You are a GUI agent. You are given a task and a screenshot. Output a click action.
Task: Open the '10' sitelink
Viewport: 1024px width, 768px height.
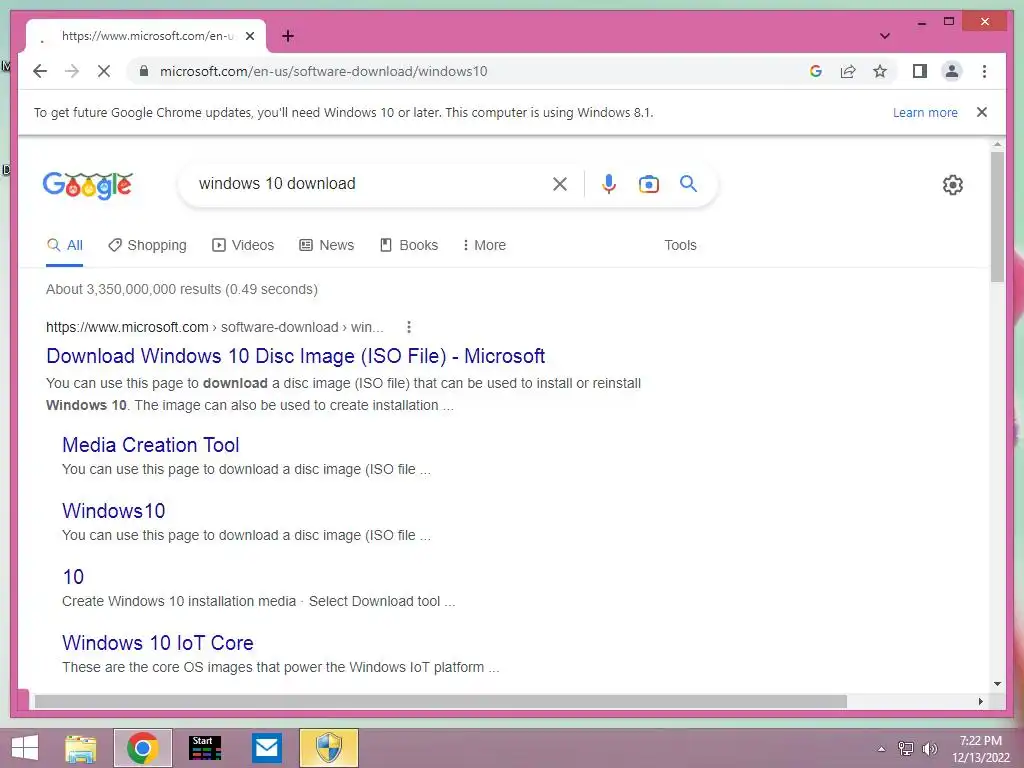(73, 577)
